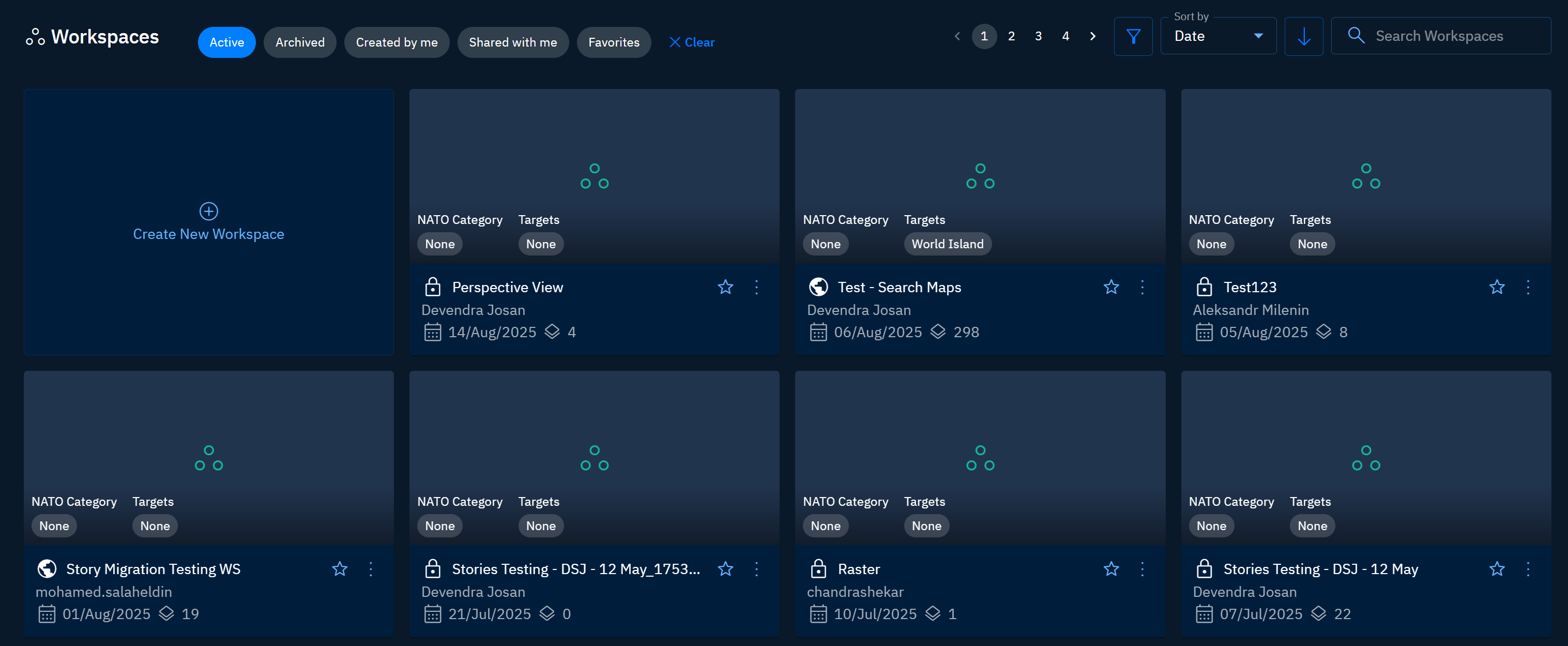Open options menu for Story Migration Testing WS
Screen dimensions: 1568x646
370,568
